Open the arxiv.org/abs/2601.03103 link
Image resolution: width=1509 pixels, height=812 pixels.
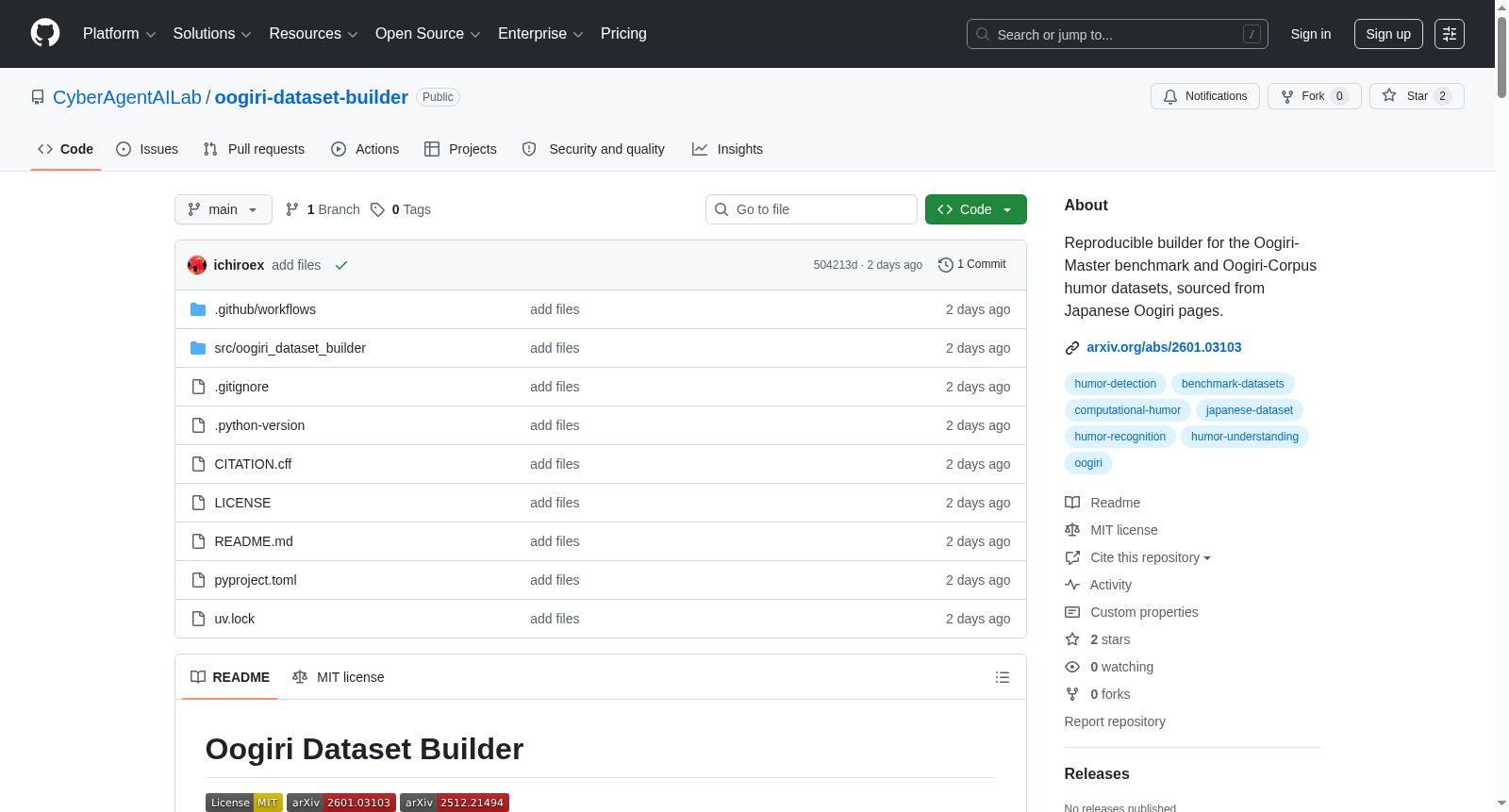1164,347
